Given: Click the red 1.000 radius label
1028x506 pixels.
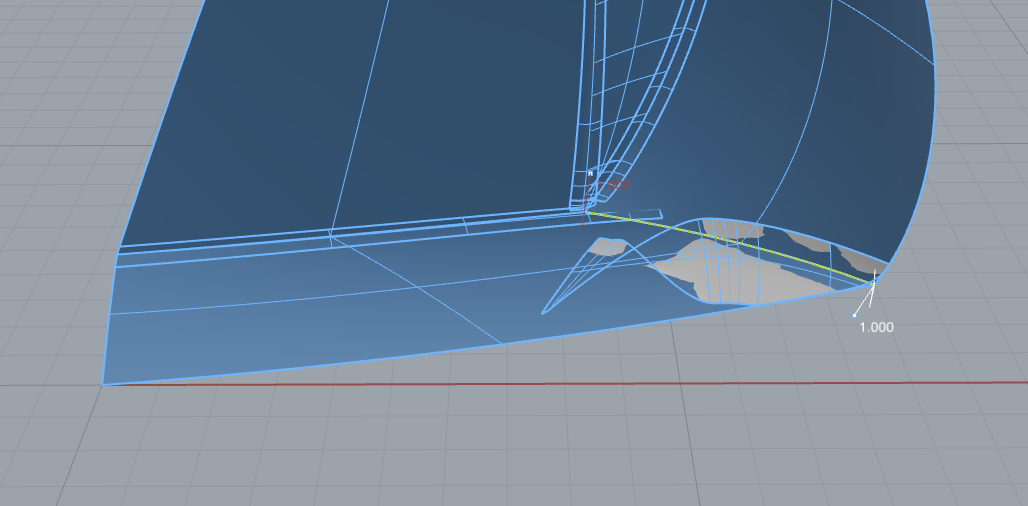Looking at the screenshot, I should point(614,185).
